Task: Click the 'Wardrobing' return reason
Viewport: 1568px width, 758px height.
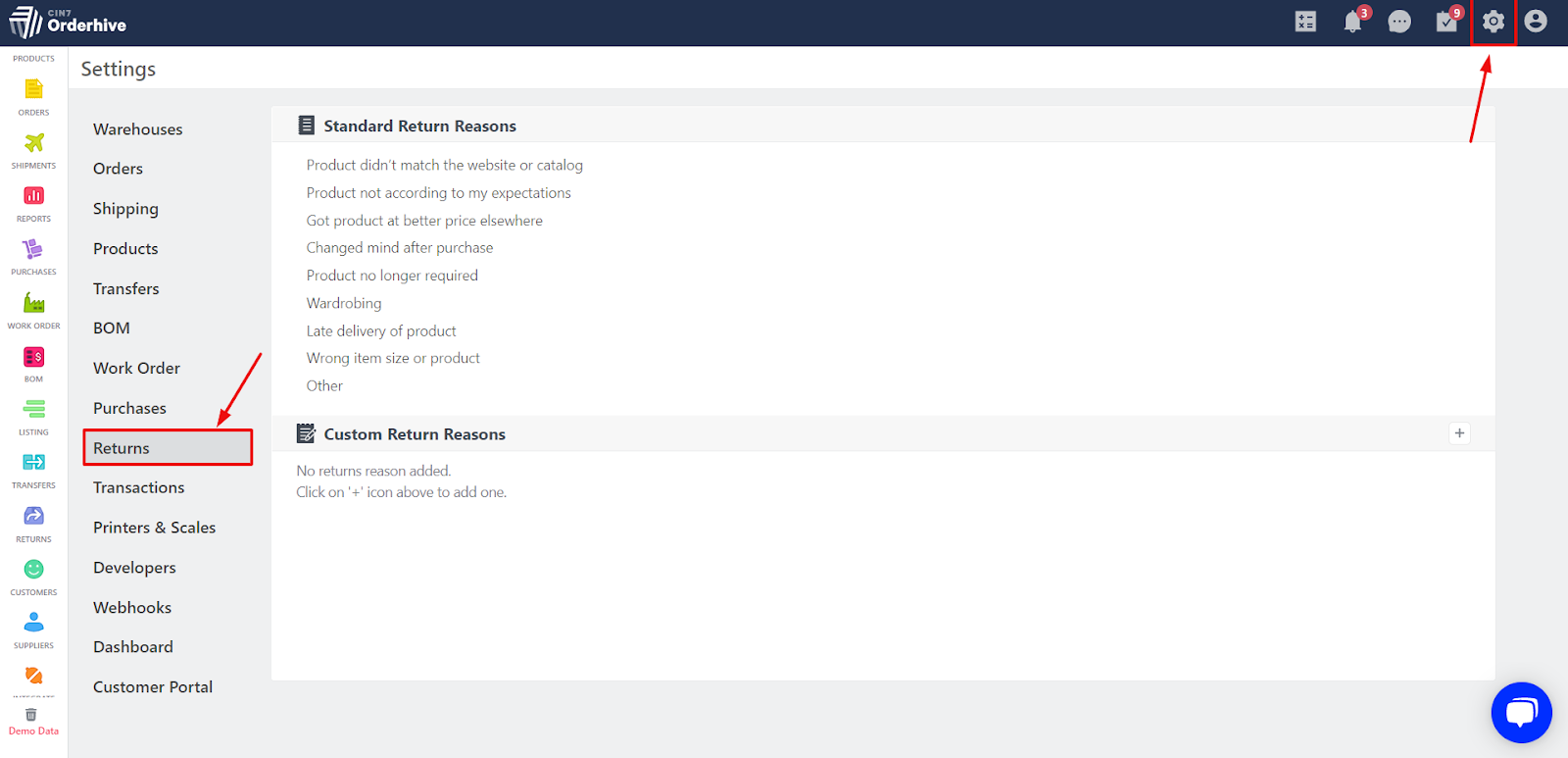Action: [344, 304]
